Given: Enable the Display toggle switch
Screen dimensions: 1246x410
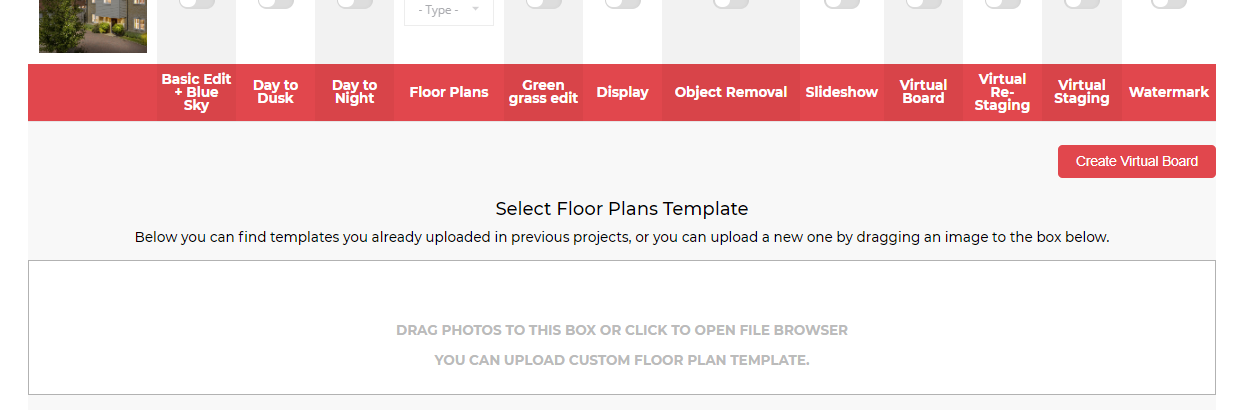Looking at the screenshot, I should pos(622,3).
